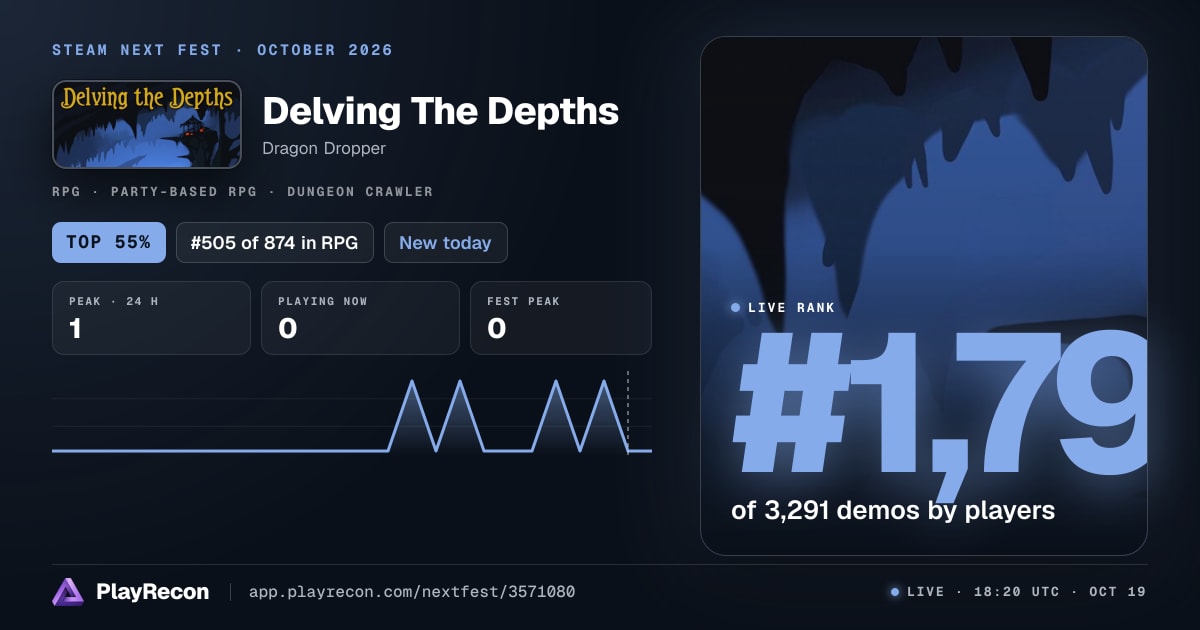Viewport: 1200px width, 630px height.
Task: Click the #505 of 874 in RPG badge
Action: pyautogui.click(x=275, y=243)
